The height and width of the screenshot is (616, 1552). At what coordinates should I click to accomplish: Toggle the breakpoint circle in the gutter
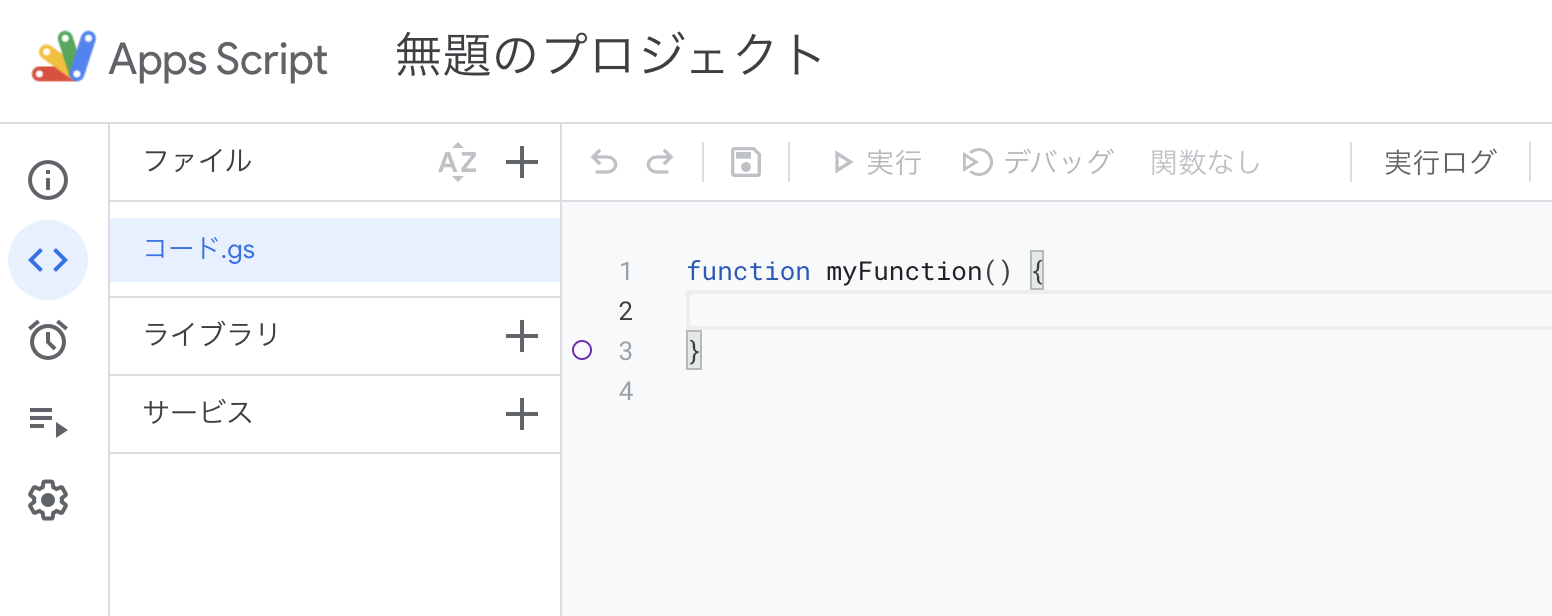point(583,351)
